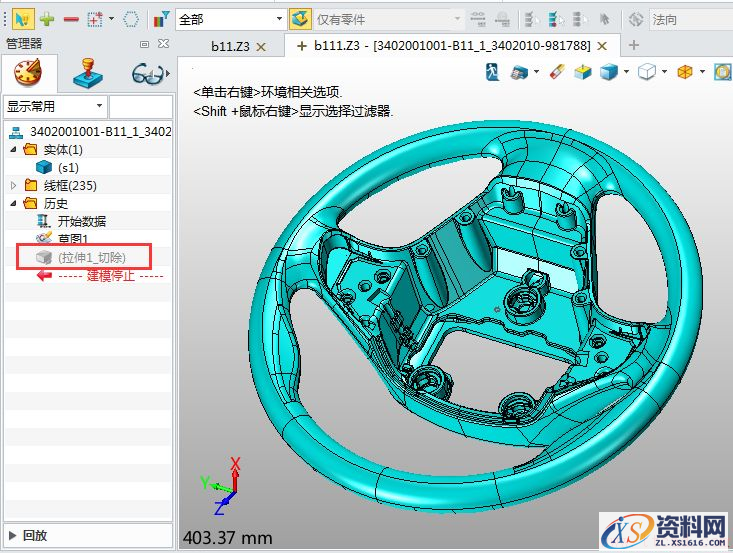Click the greyed dome pick icon

tap(503, 20)
